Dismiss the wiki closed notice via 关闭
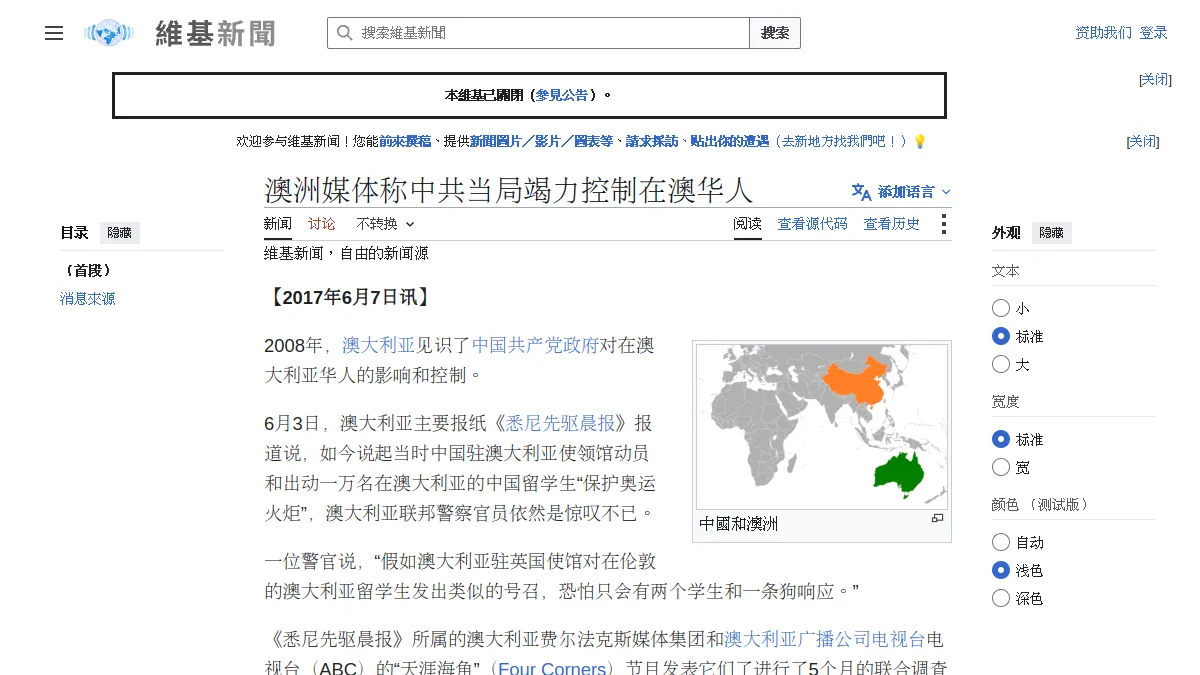 pos(1155,80)
